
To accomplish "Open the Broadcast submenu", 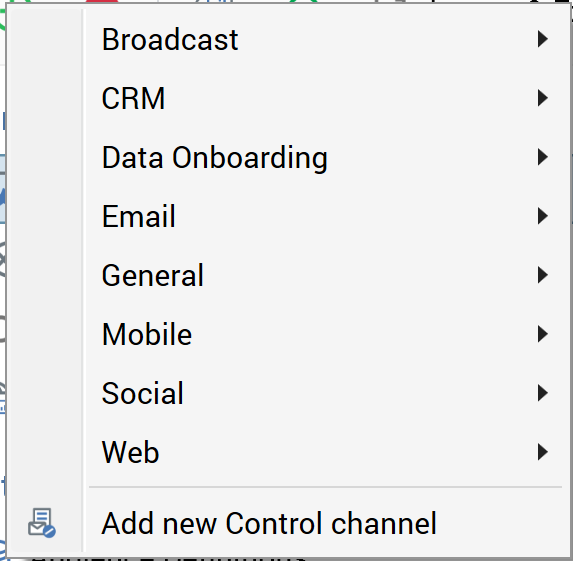I will coord(325,39).
